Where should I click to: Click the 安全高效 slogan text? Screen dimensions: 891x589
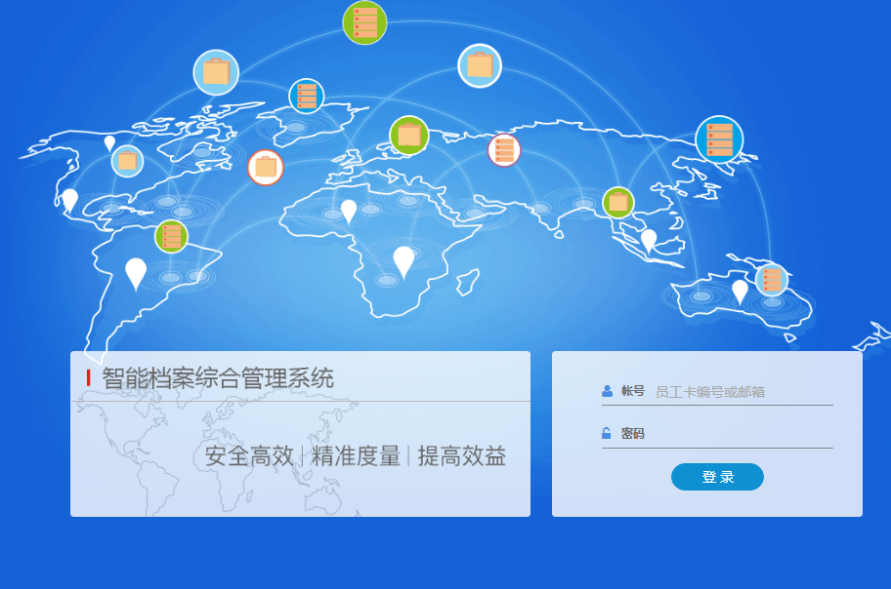249,456
